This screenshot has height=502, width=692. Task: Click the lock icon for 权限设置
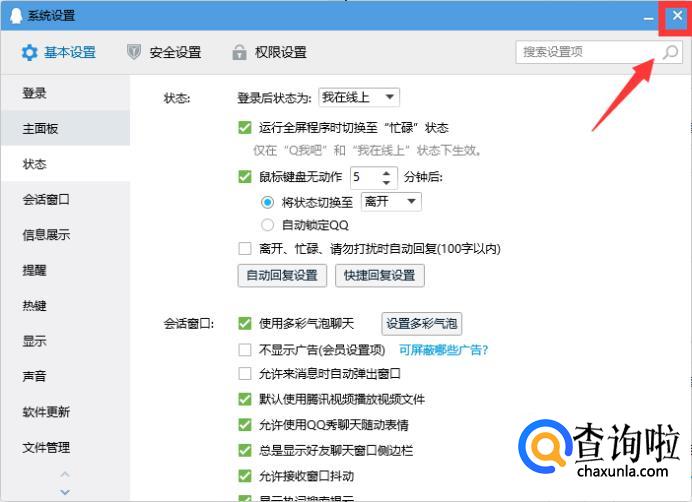click(x=239, y=52)
